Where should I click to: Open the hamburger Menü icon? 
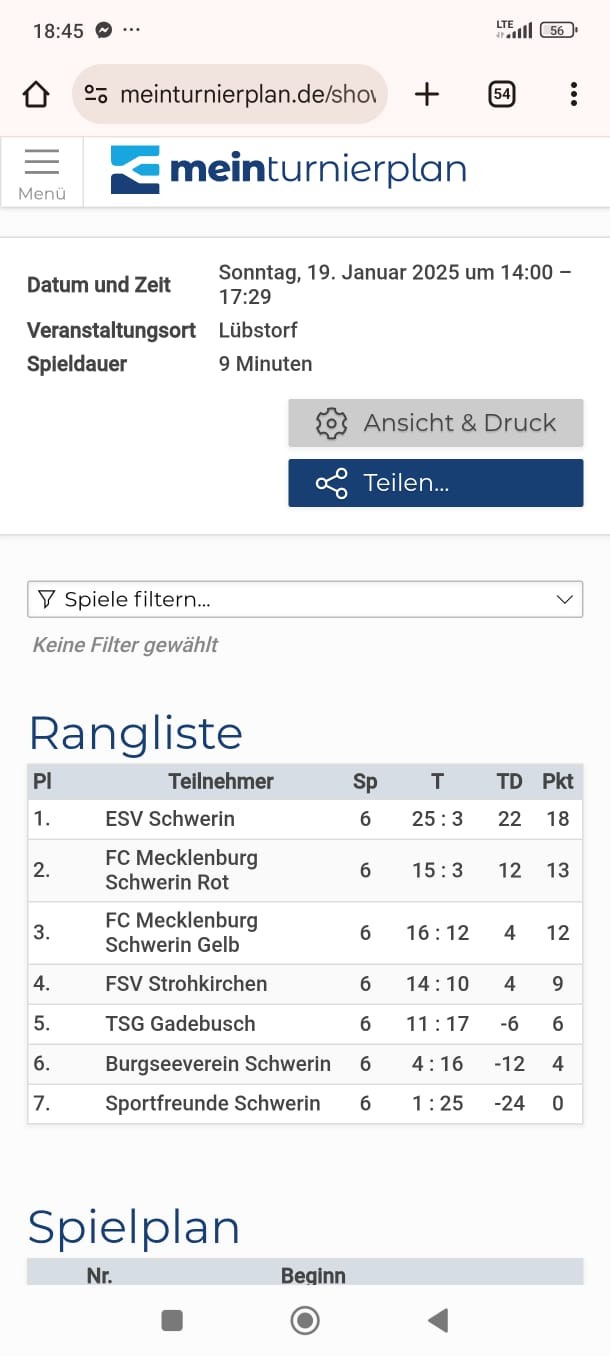tap(42, 172)
